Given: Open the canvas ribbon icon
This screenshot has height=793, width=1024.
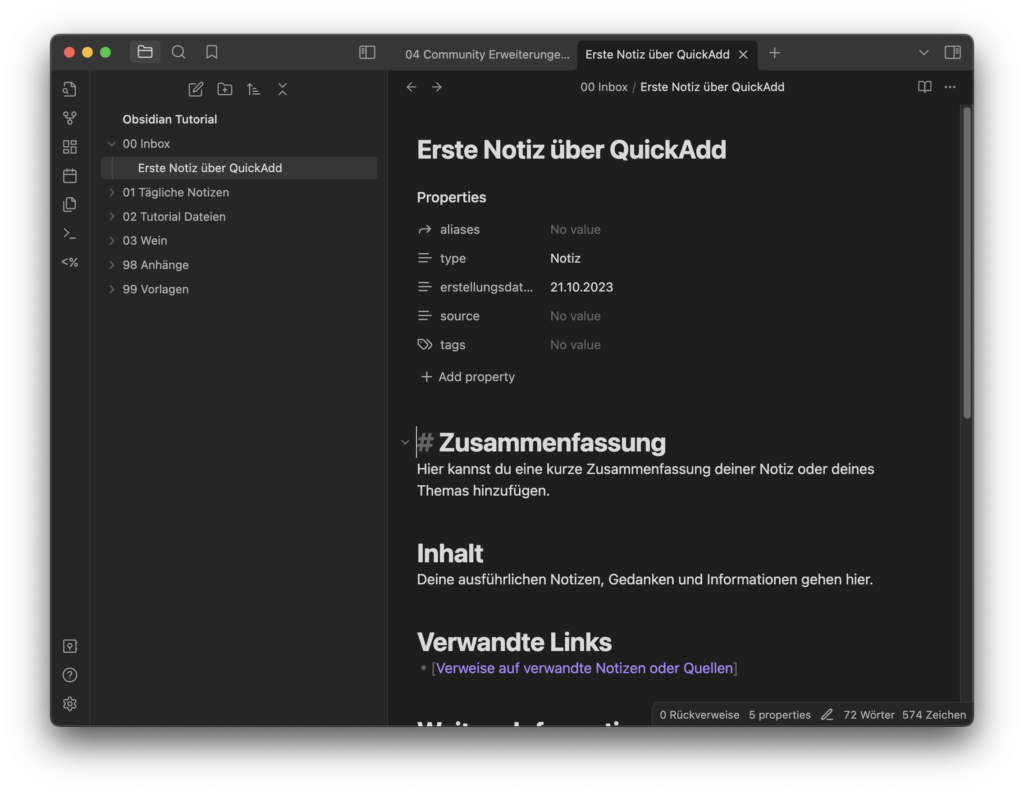Looking at the screenshot, I should click(x=70, y=146).
